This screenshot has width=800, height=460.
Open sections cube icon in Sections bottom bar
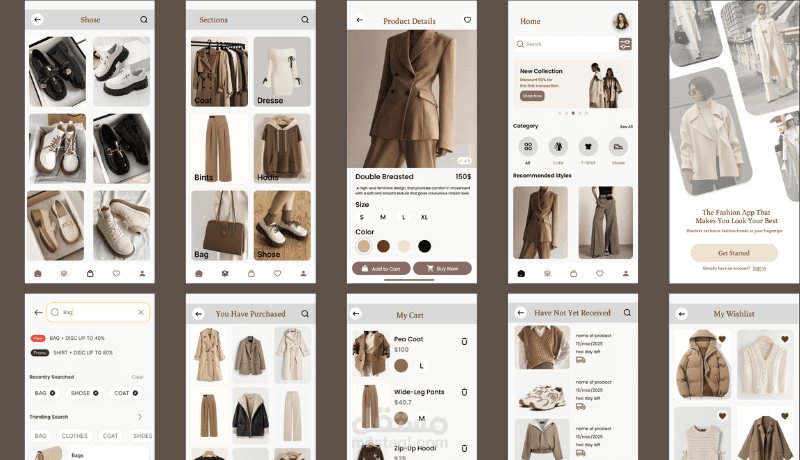click(225, 273)
